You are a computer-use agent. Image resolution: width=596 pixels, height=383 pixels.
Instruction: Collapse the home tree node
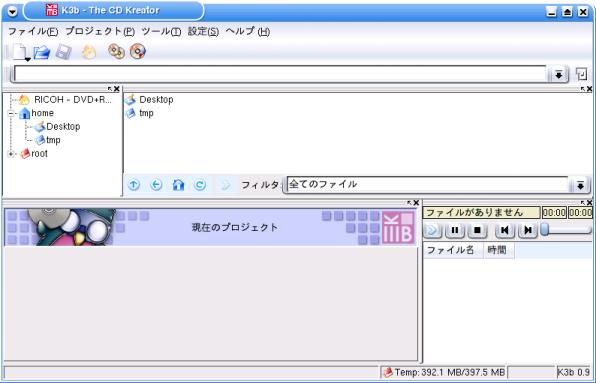point(11,113)
